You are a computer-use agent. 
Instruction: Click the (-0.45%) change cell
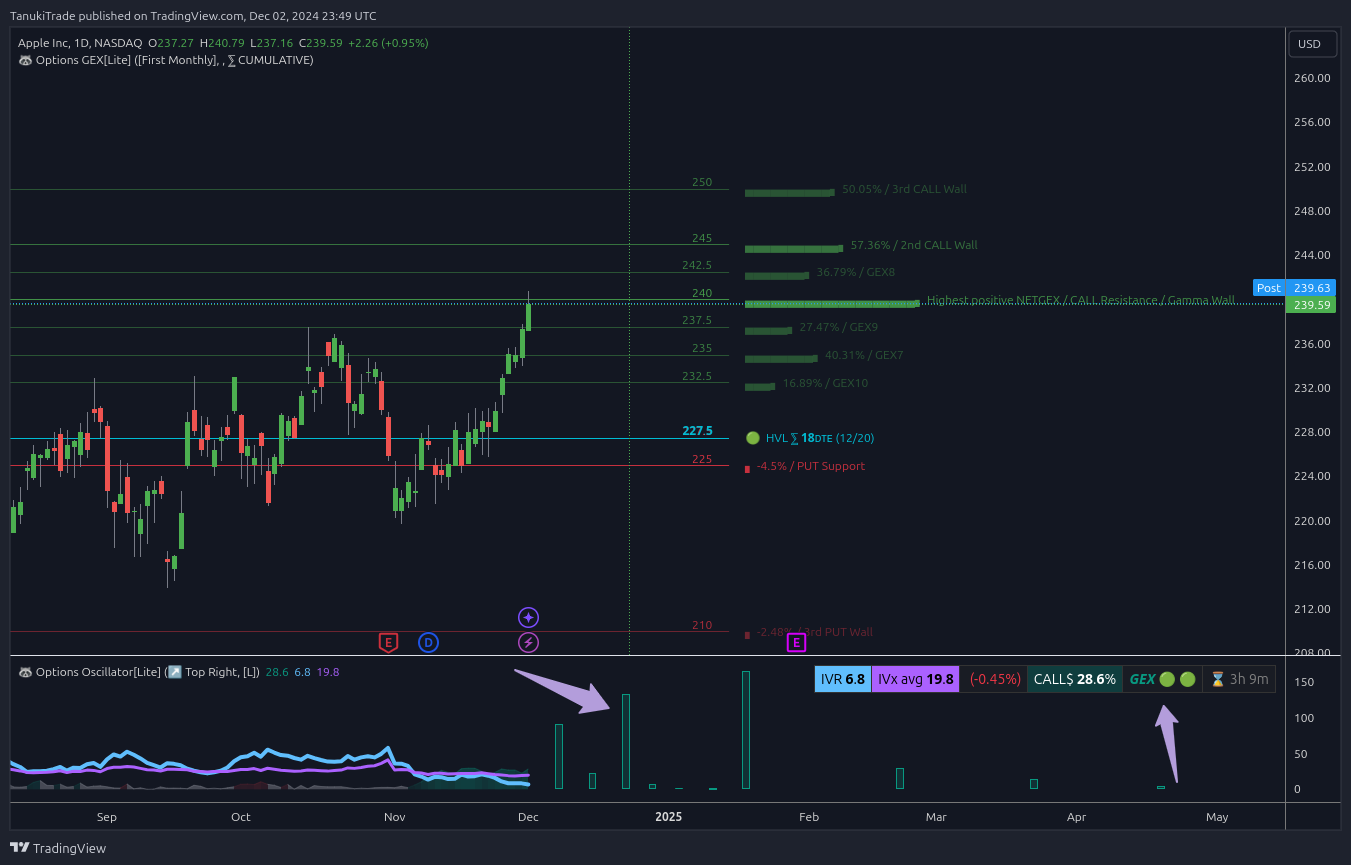[994, 679]
